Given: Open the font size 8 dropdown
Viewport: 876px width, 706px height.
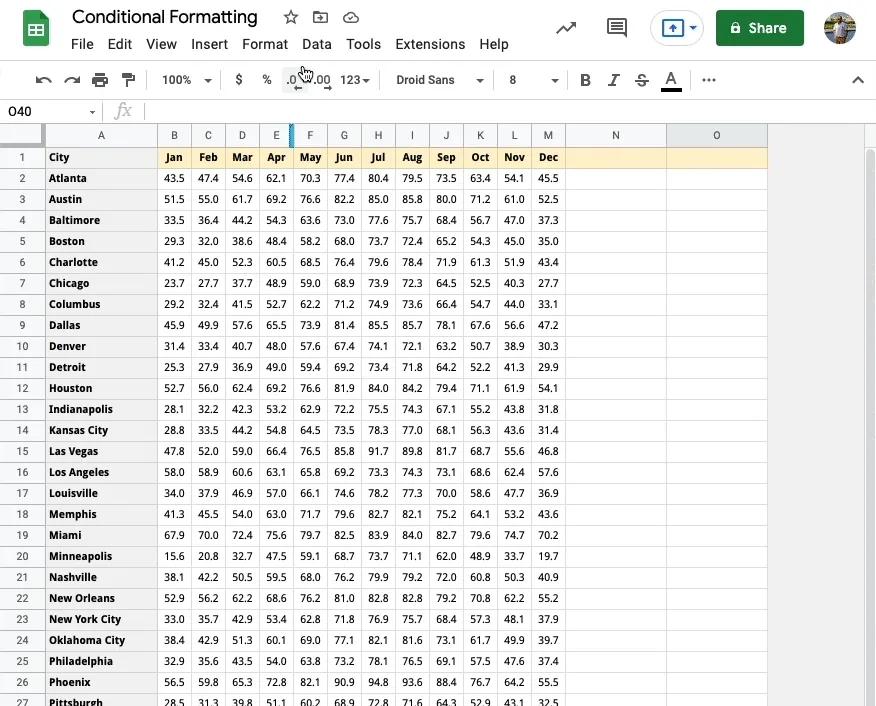Looking at the screenshot, I should [x=533, y=80].
